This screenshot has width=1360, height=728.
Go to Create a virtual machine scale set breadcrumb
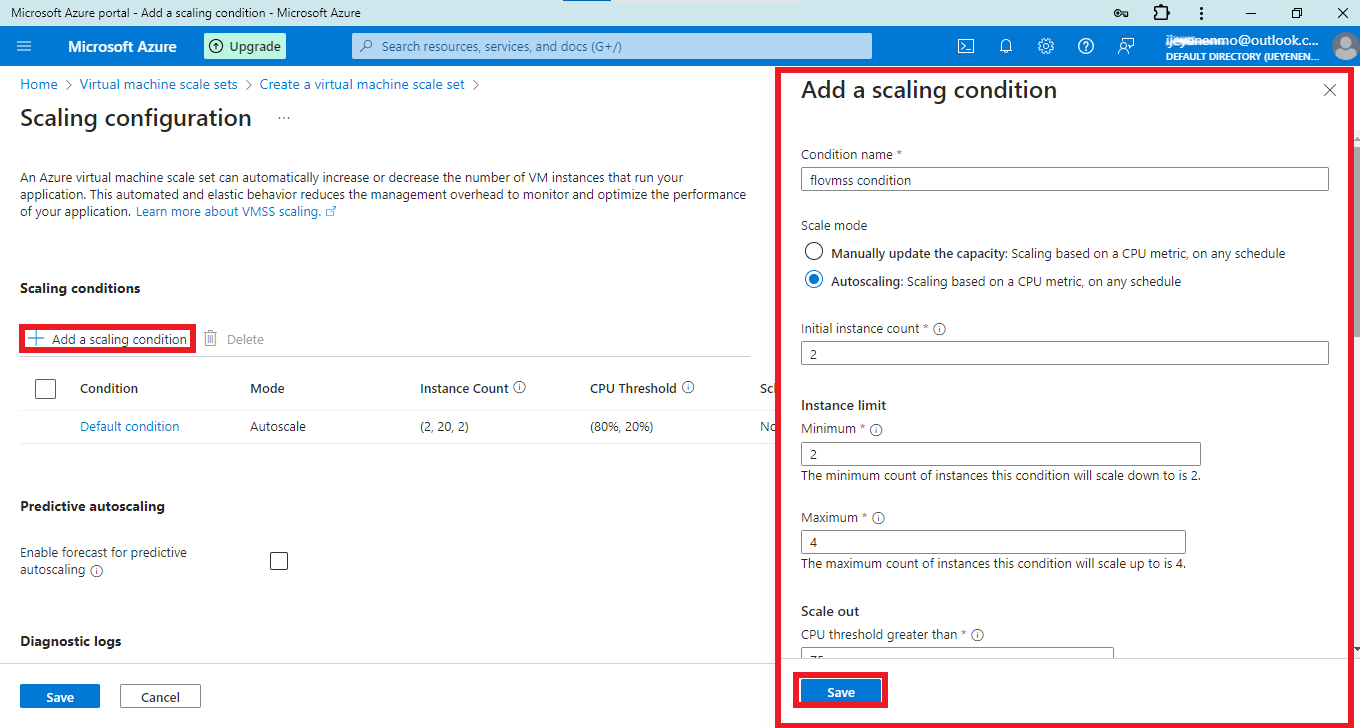tap(362, 84)
